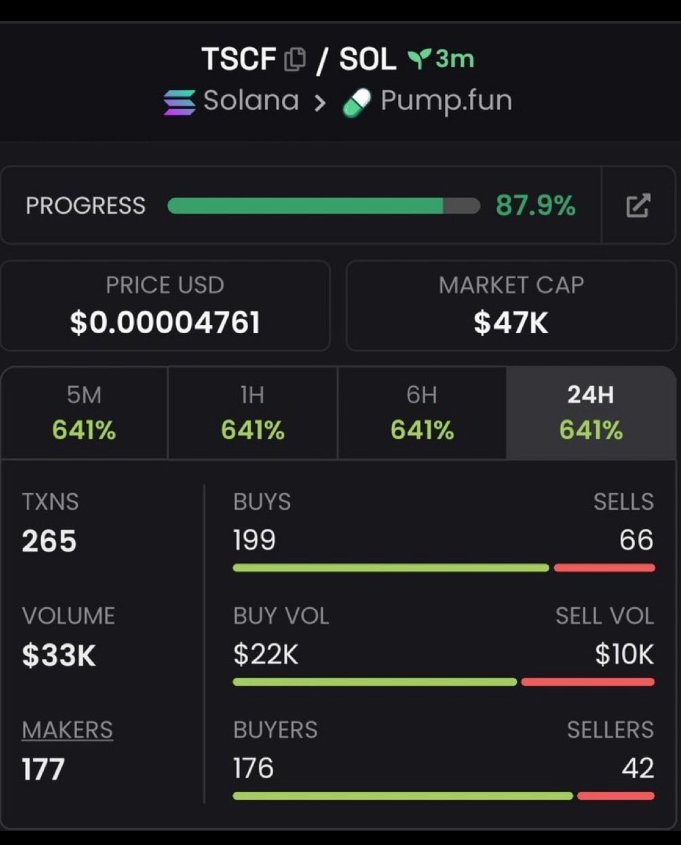Select the 24H timeframe tab
681x845 pixels.
[x=591, y=413]
